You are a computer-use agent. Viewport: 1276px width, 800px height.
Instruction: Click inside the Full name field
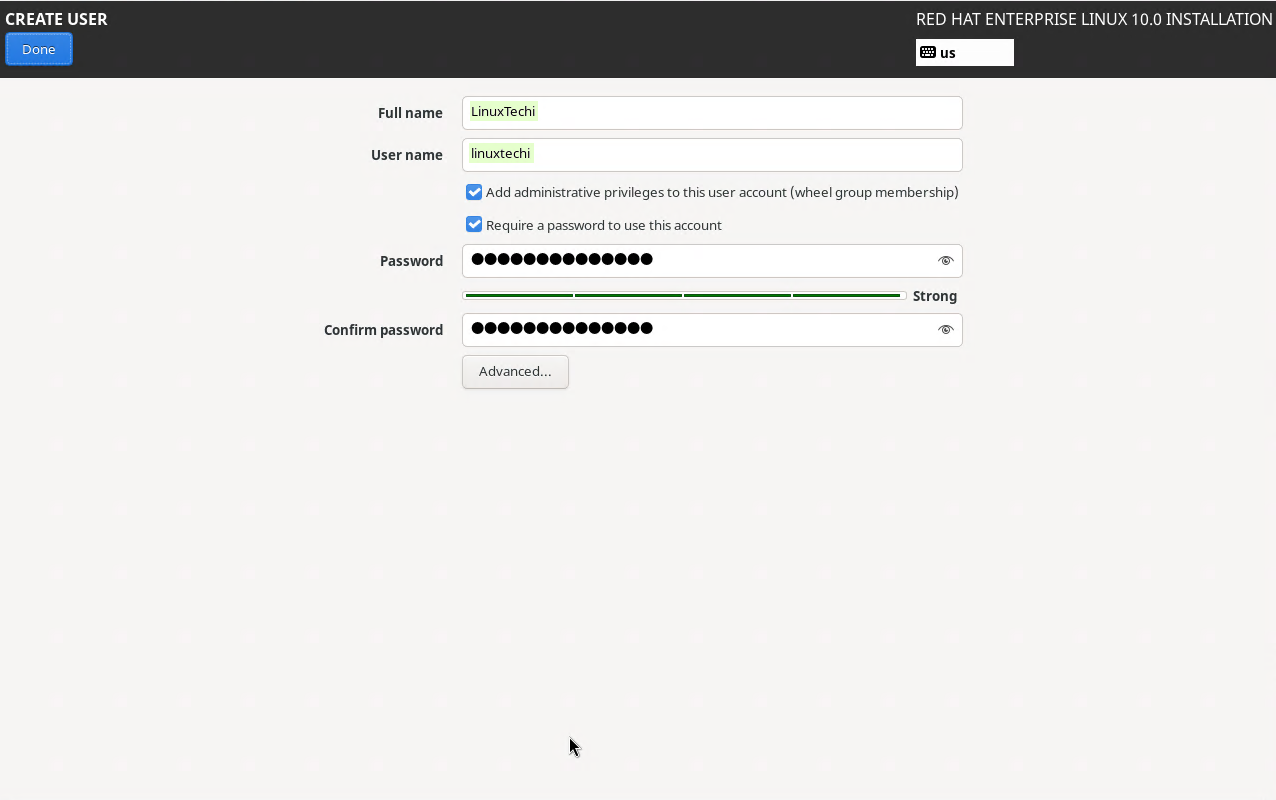coord(712,113)
